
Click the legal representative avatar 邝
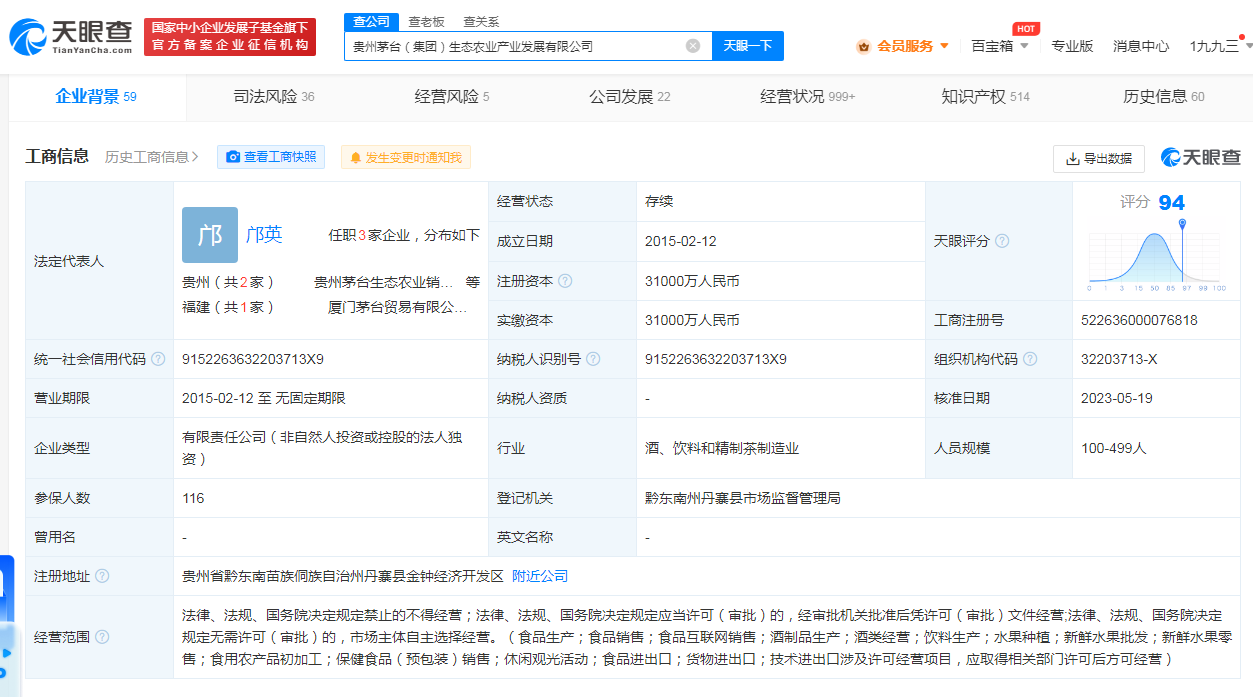click(x=210, y=235)
